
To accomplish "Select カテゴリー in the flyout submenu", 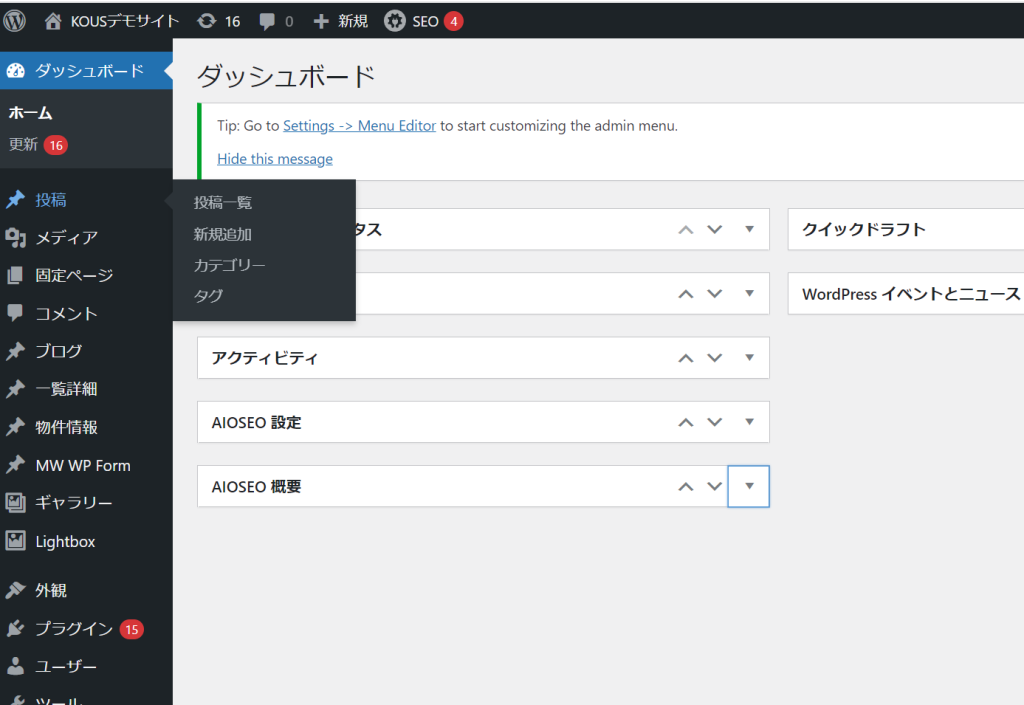I will (x=229, y=266).
